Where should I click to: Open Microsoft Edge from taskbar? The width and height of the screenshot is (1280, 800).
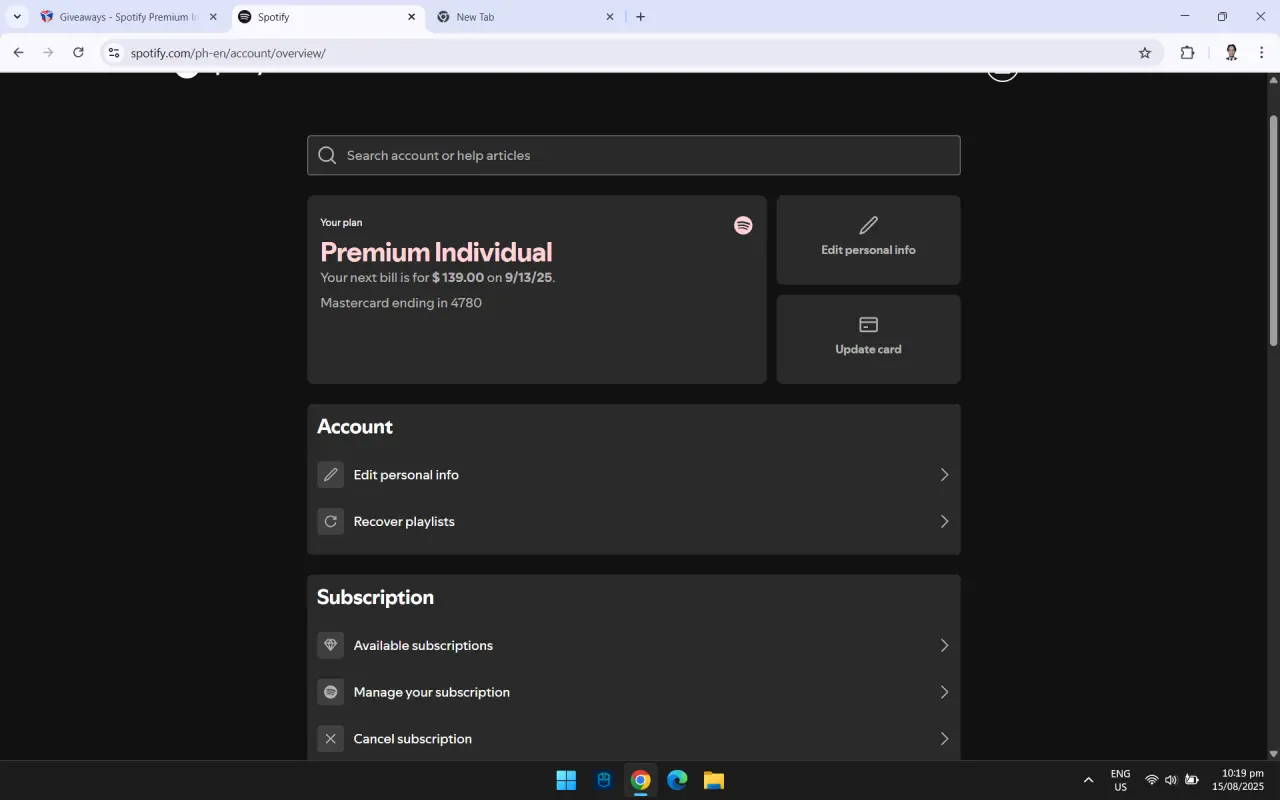[x=677, y=780]
